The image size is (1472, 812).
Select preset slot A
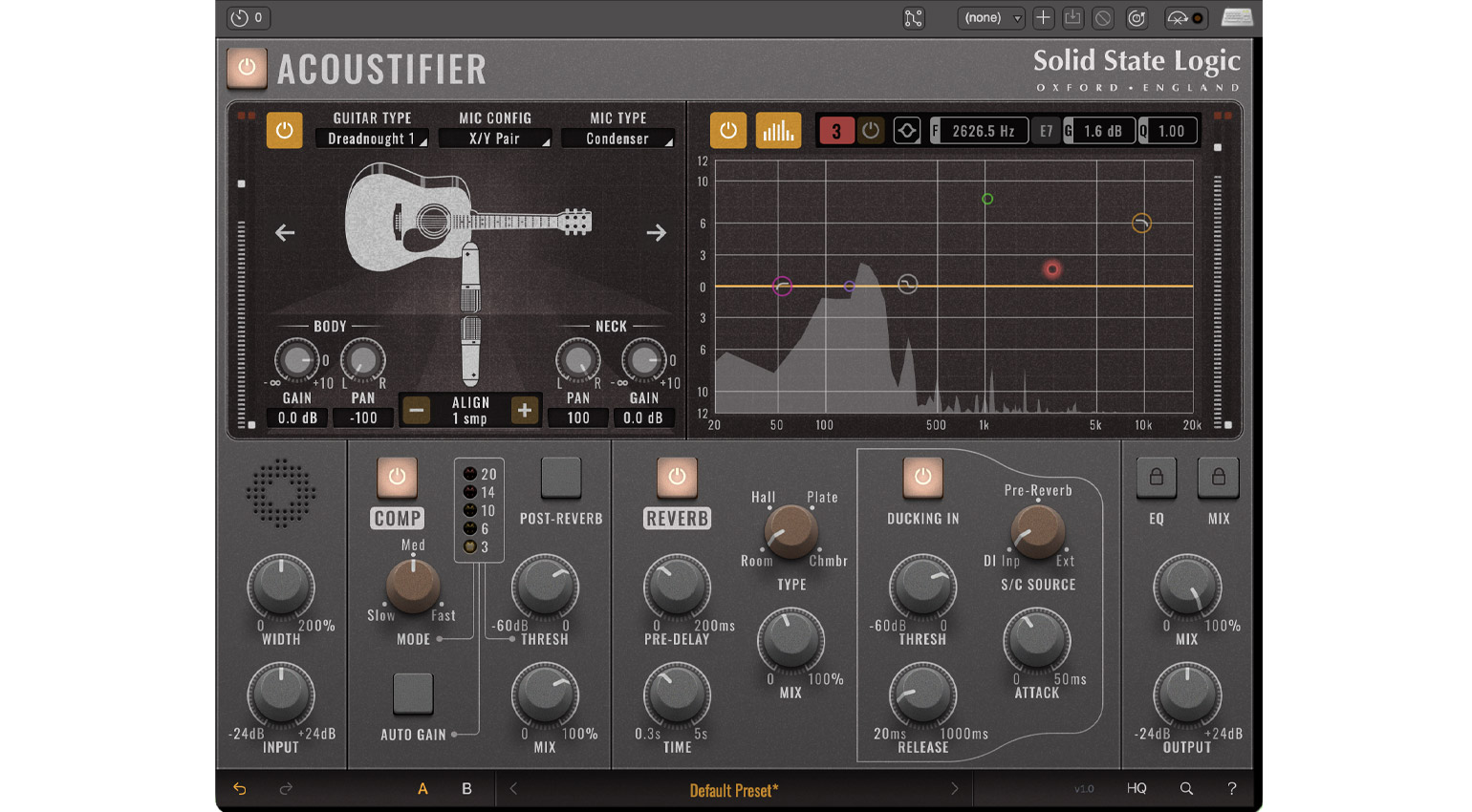422,789
